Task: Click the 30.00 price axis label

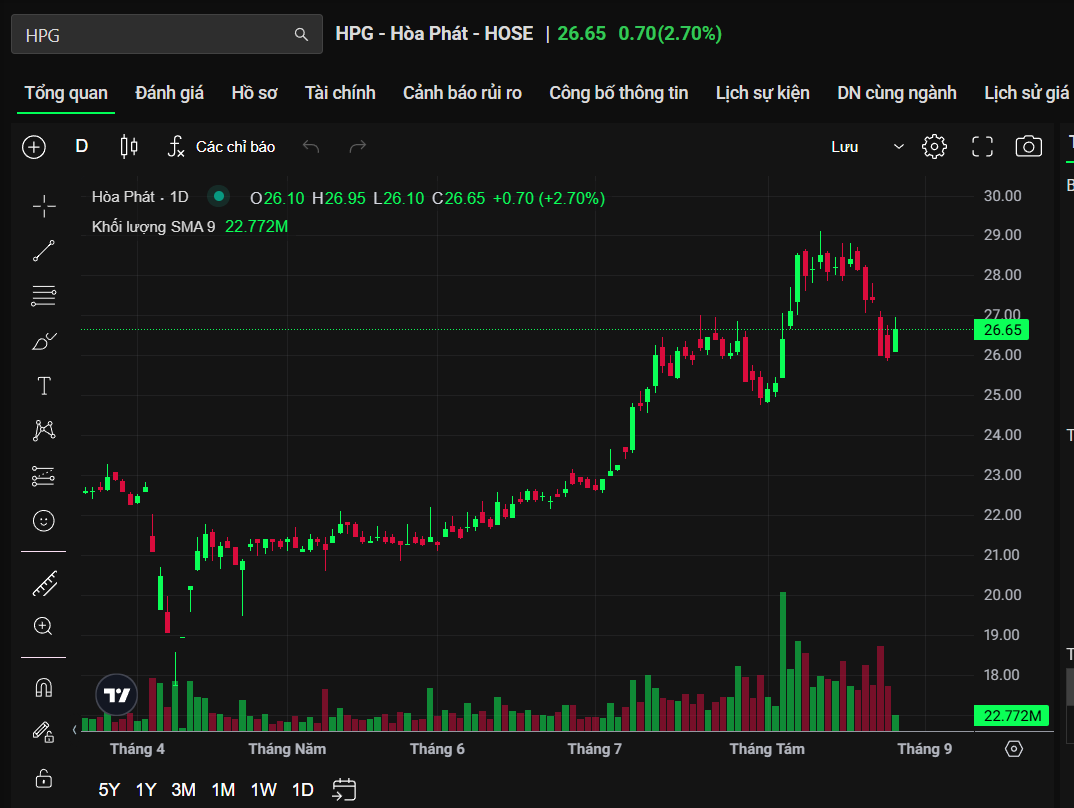Action: click(x=1002, y=196)
